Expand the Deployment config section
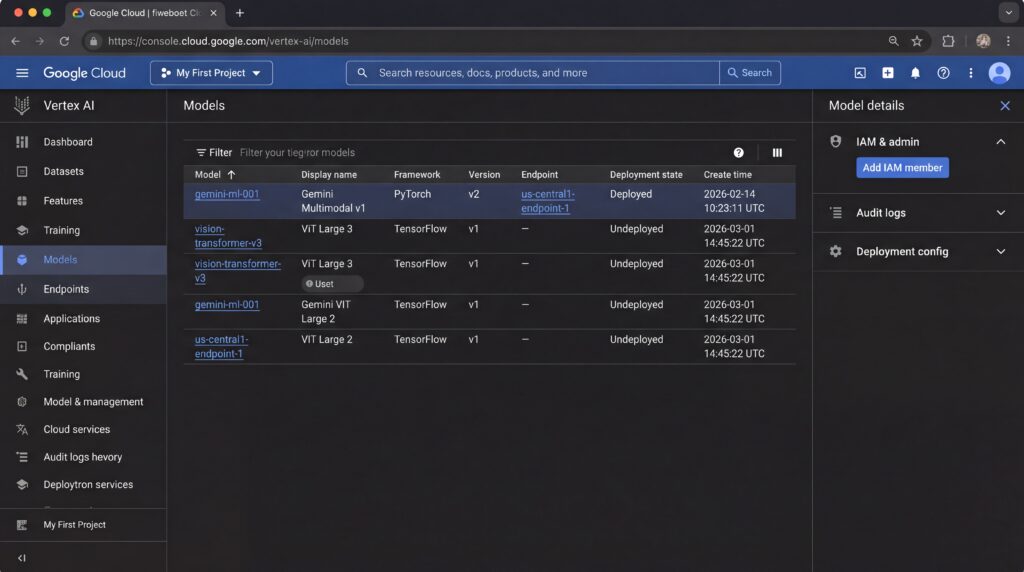Image resolution: width=1024 pixels, height=572 pixels. 1000,251
